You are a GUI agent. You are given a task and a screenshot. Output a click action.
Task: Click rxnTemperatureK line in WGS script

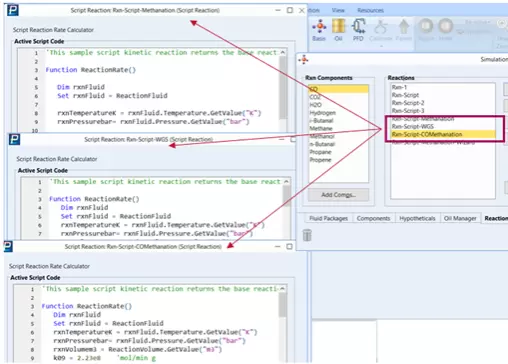[x=162, y=225]
